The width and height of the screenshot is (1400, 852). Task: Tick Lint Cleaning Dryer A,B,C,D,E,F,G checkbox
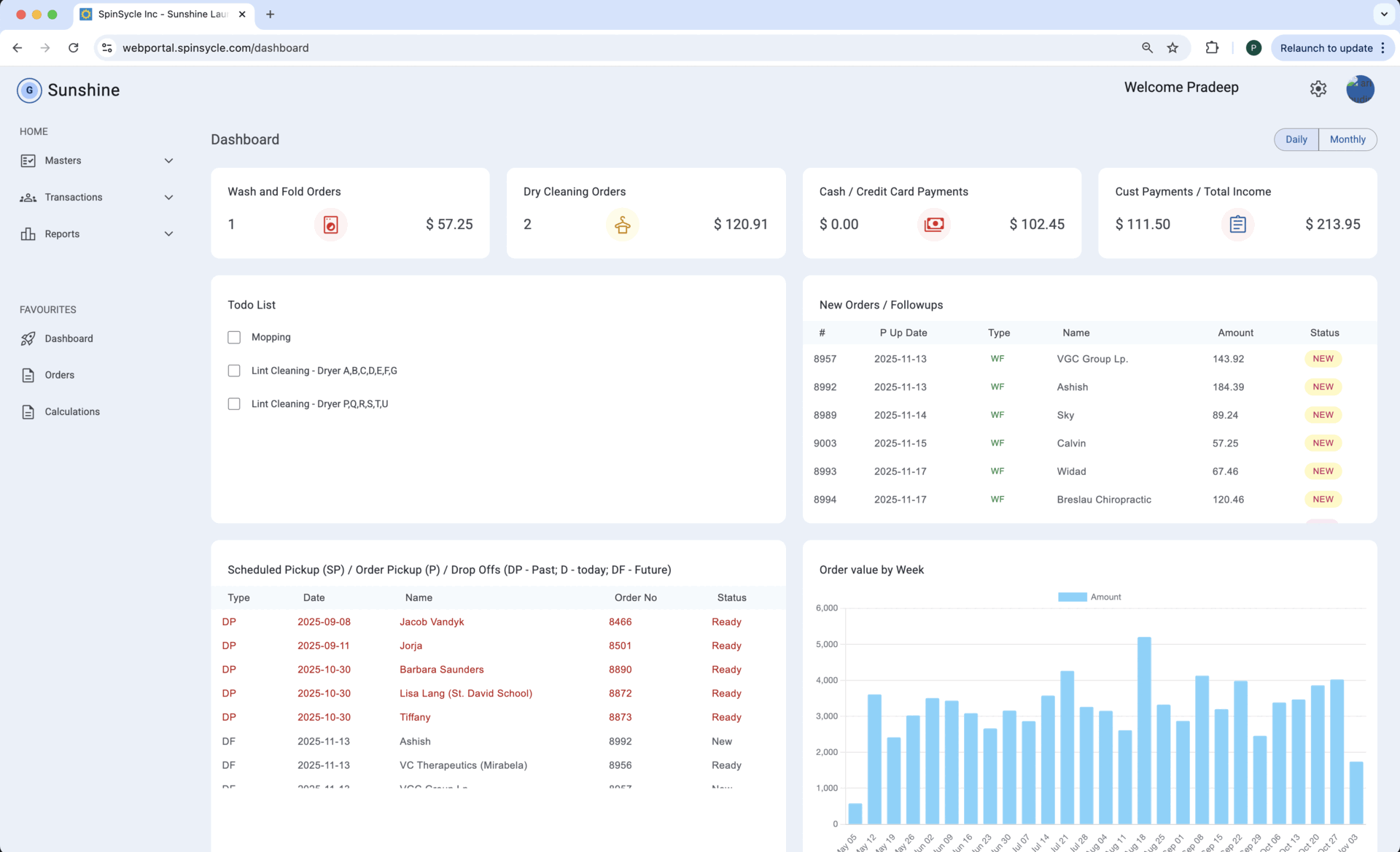pyautogui.click(x=234, y=371)
